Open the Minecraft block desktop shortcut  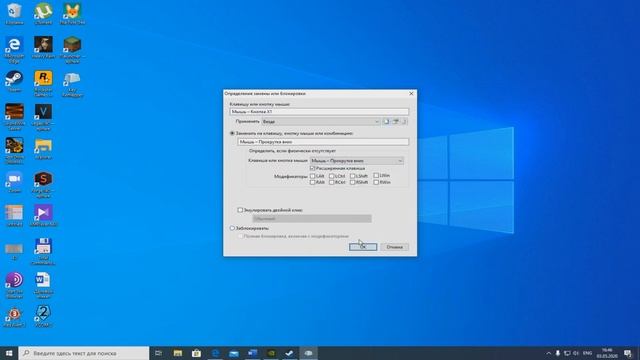coord(72,50)
